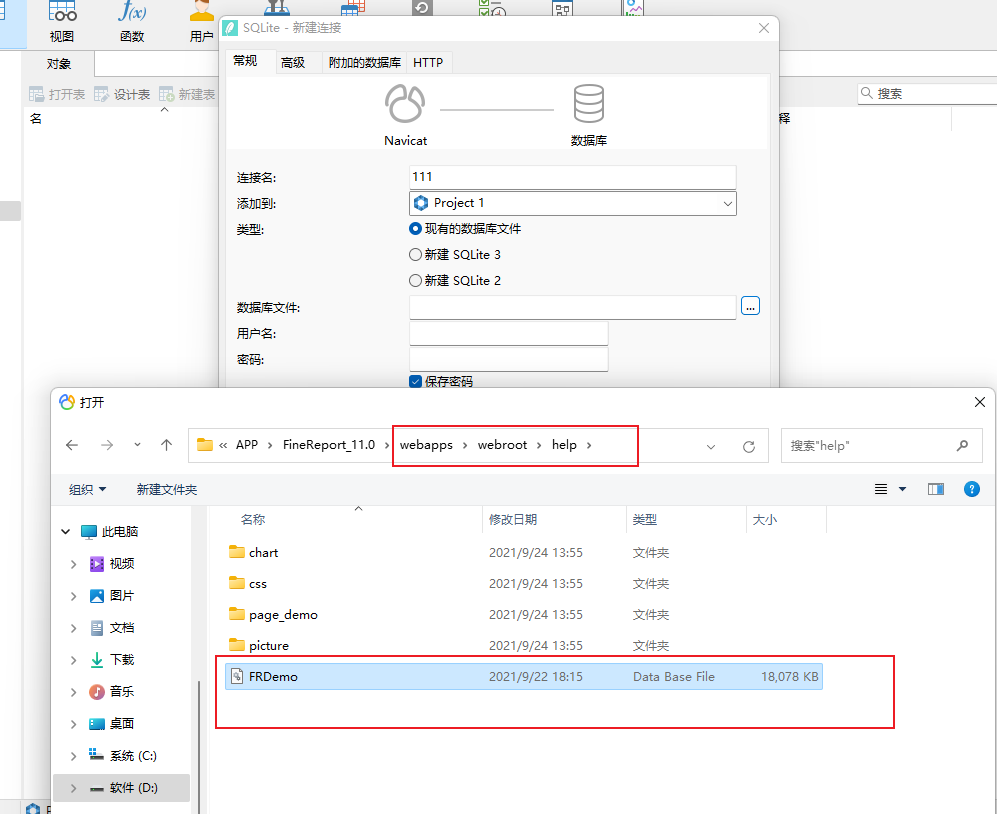
Task: Click the 打开表 toolbar button
Action: coord(57,94)
